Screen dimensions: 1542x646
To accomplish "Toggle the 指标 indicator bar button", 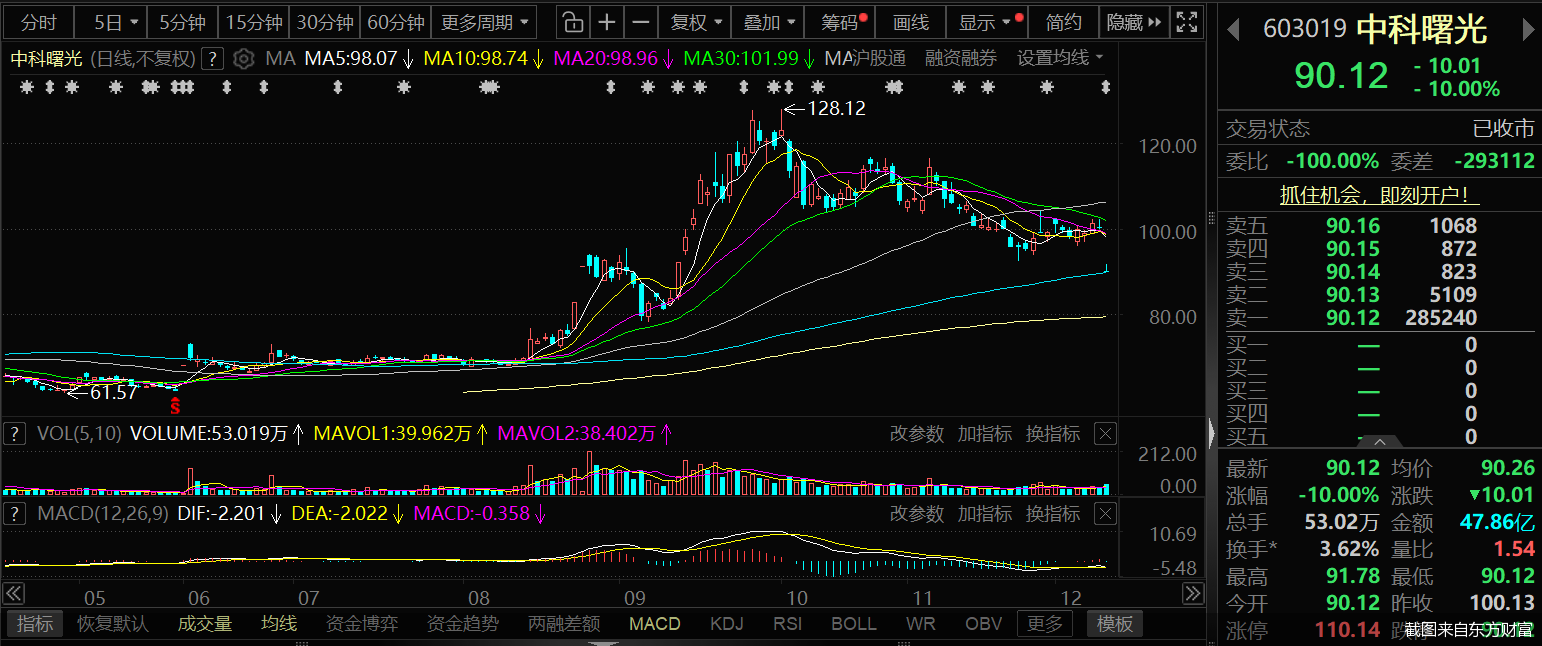I will tap(35, 624).
